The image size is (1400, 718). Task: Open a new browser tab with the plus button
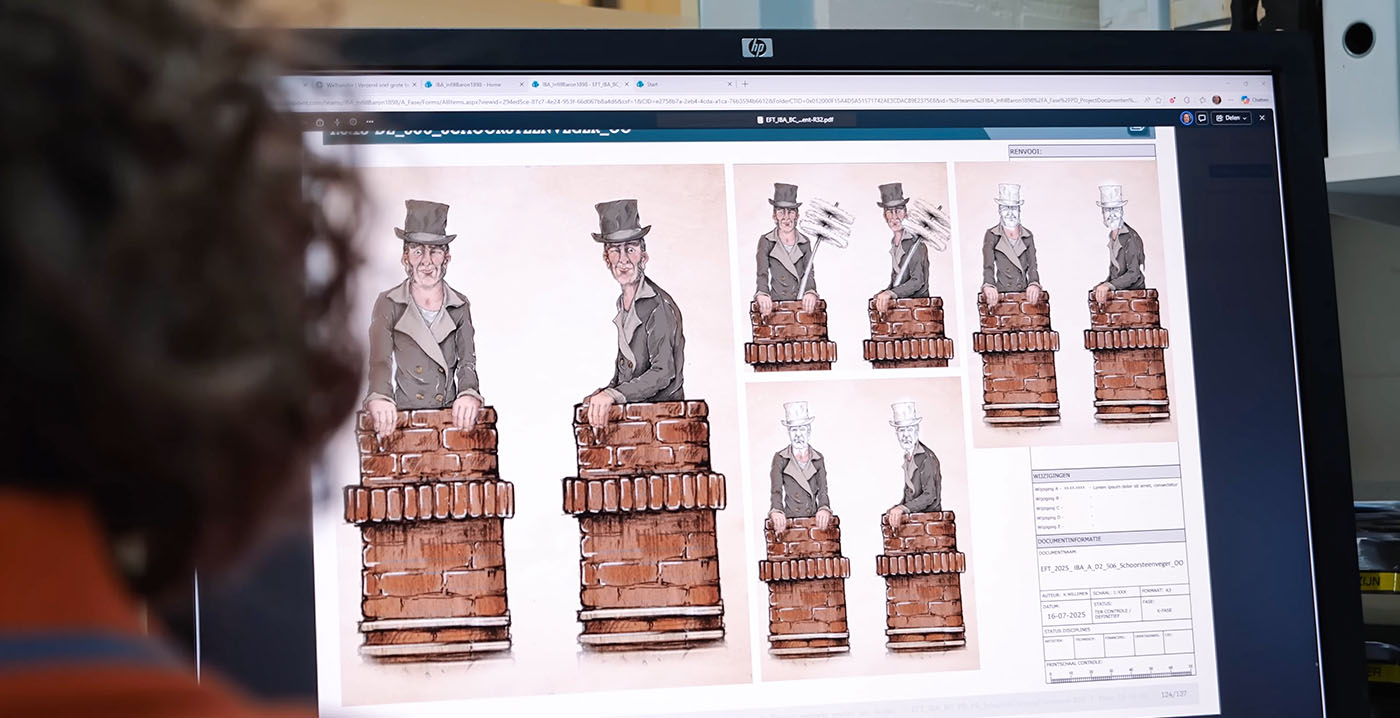745,84
